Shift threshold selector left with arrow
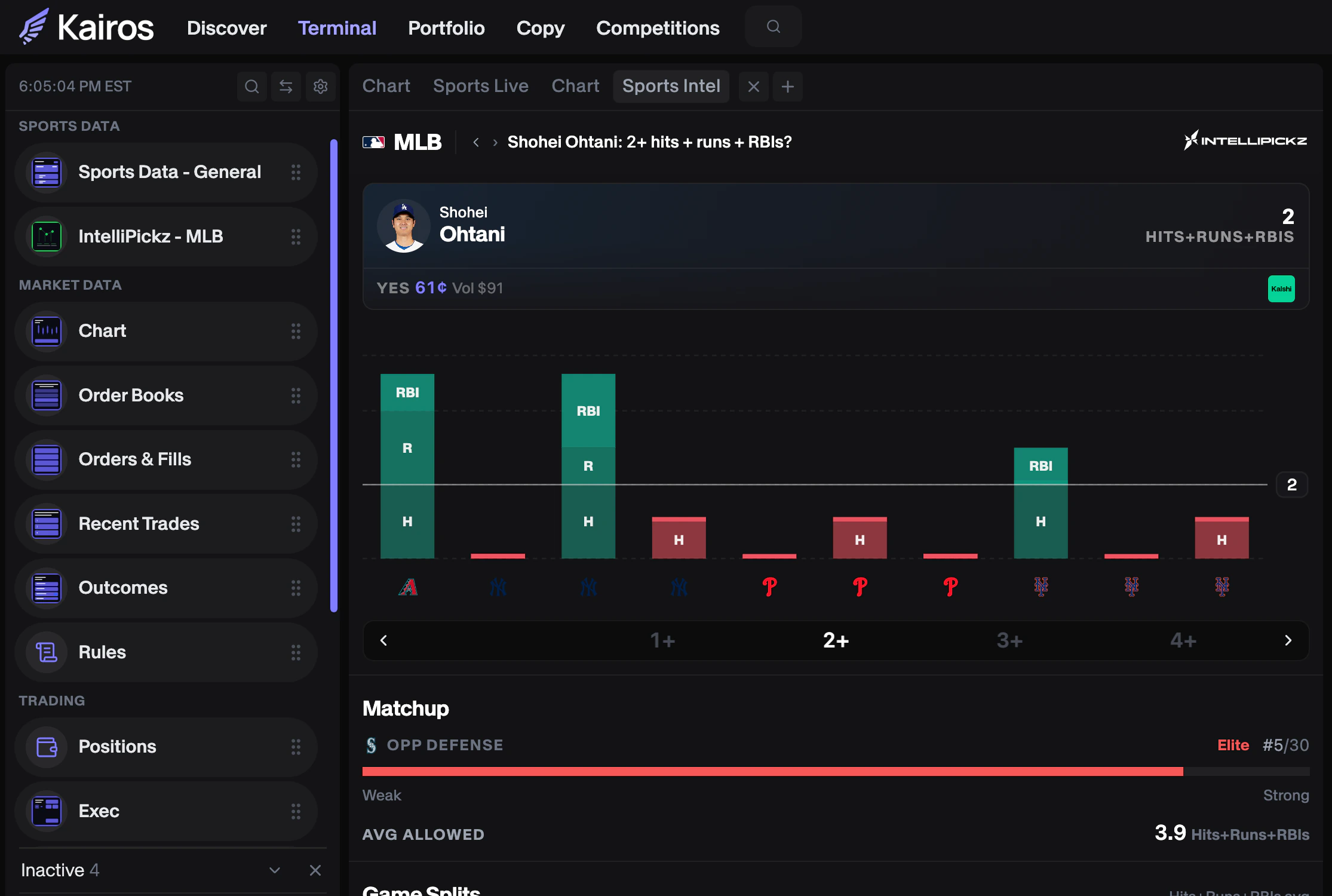The height and width of the screenshot is (896, 1332). (x=383, y=640)
